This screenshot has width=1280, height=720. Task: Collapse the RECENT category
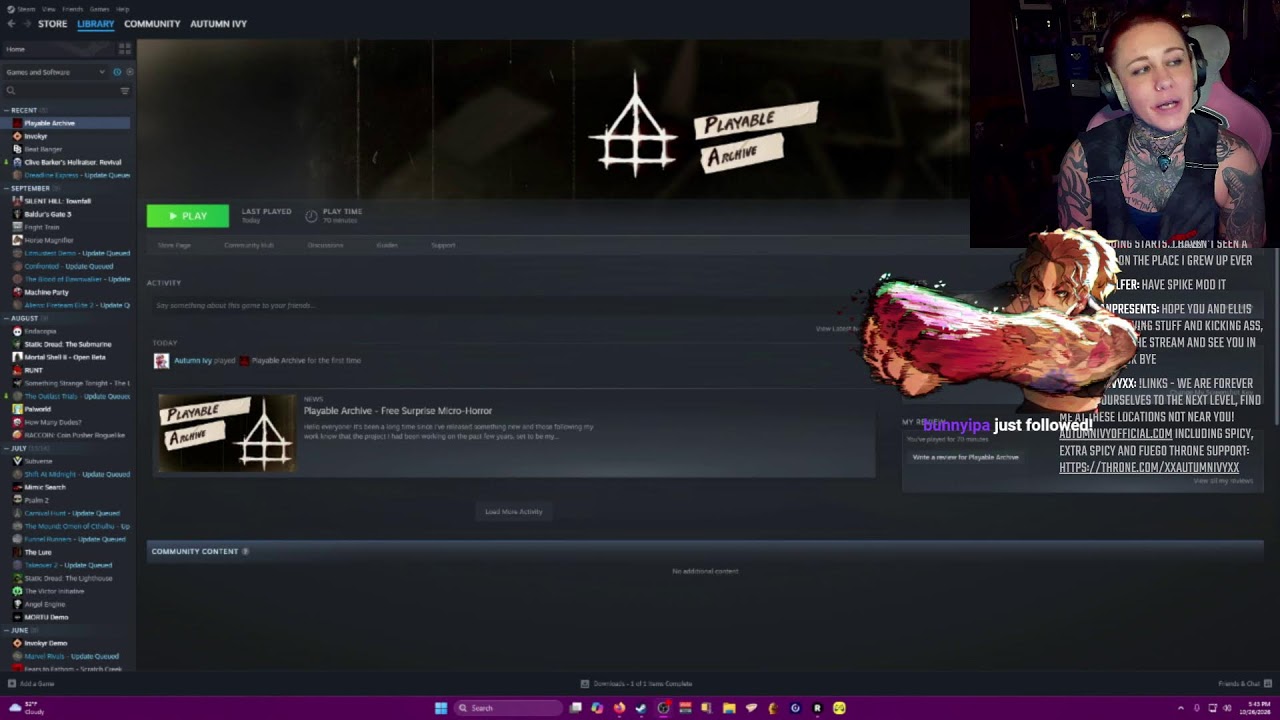pyautogui.click(x=6, y=110)
